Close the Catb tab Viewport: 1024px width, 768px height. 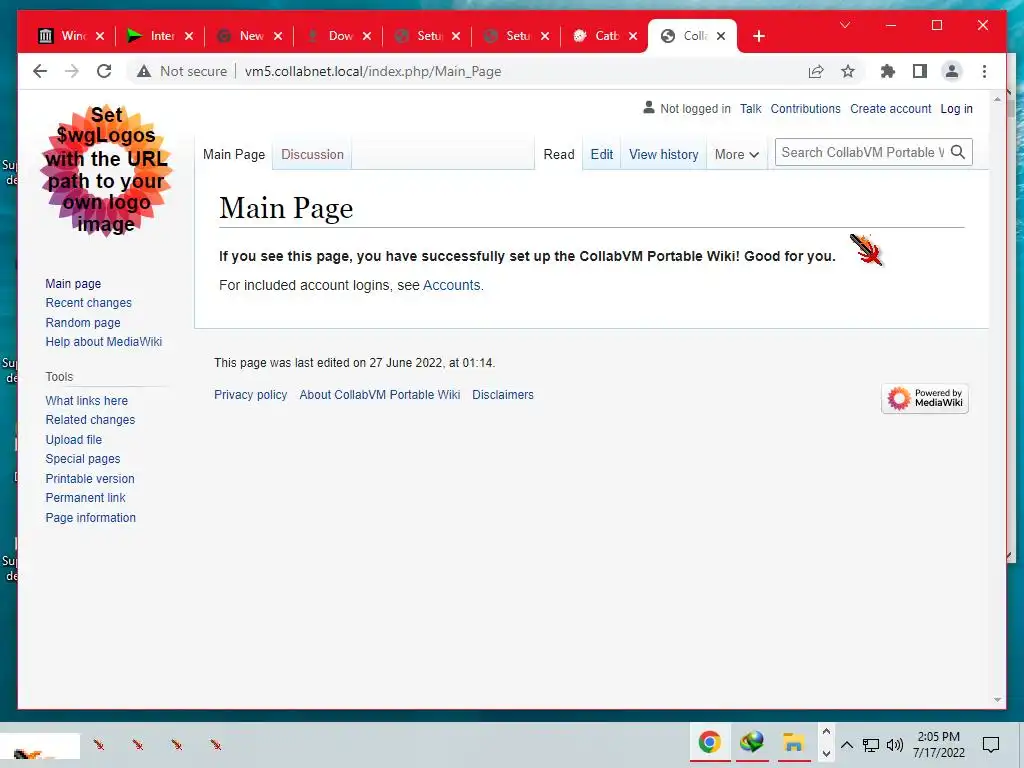633,36
